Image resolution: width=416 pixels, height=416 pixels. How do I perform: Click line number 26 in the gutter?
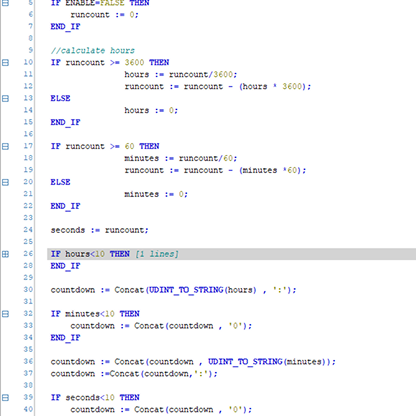click(x=28, y=254)
